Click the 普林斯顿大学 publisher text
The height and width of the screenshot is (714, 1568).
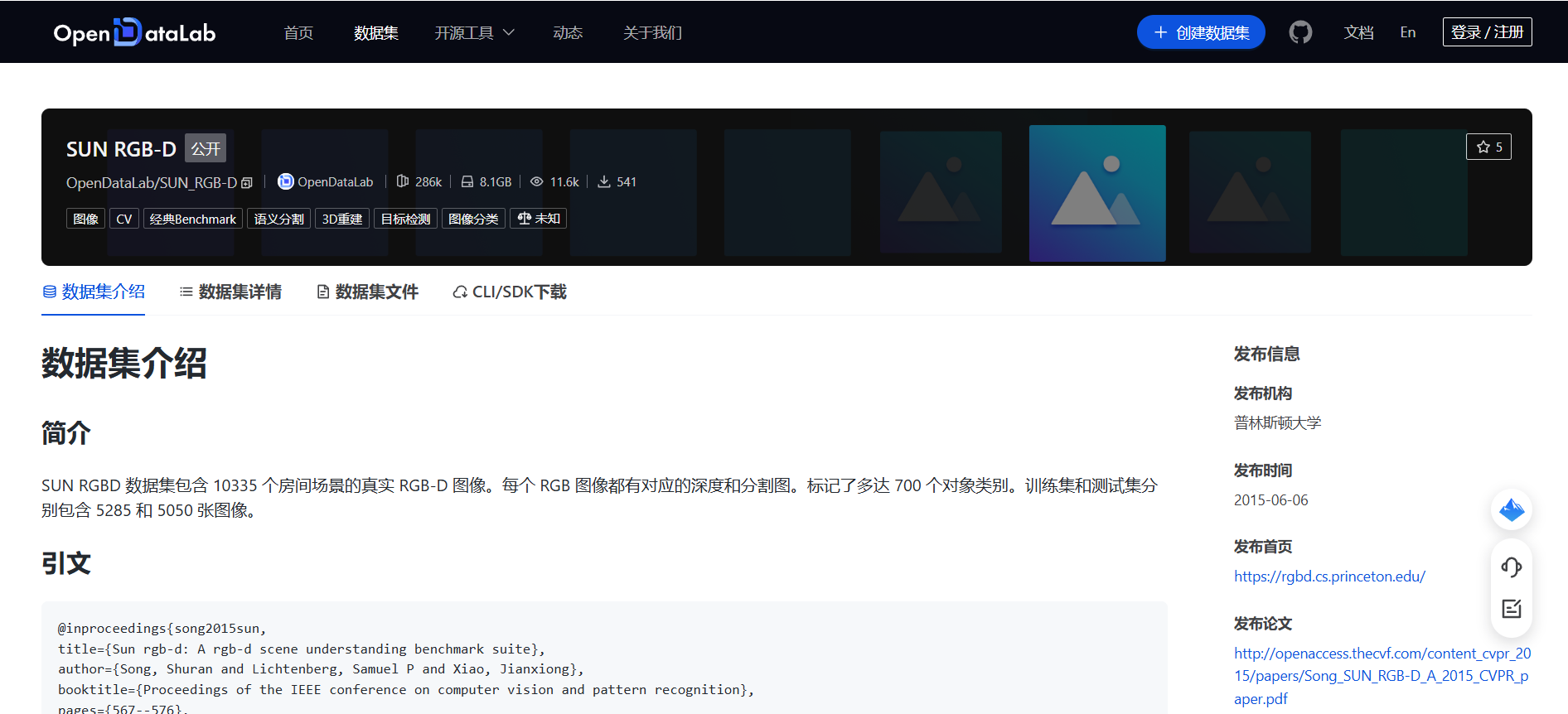[1277, 423]
